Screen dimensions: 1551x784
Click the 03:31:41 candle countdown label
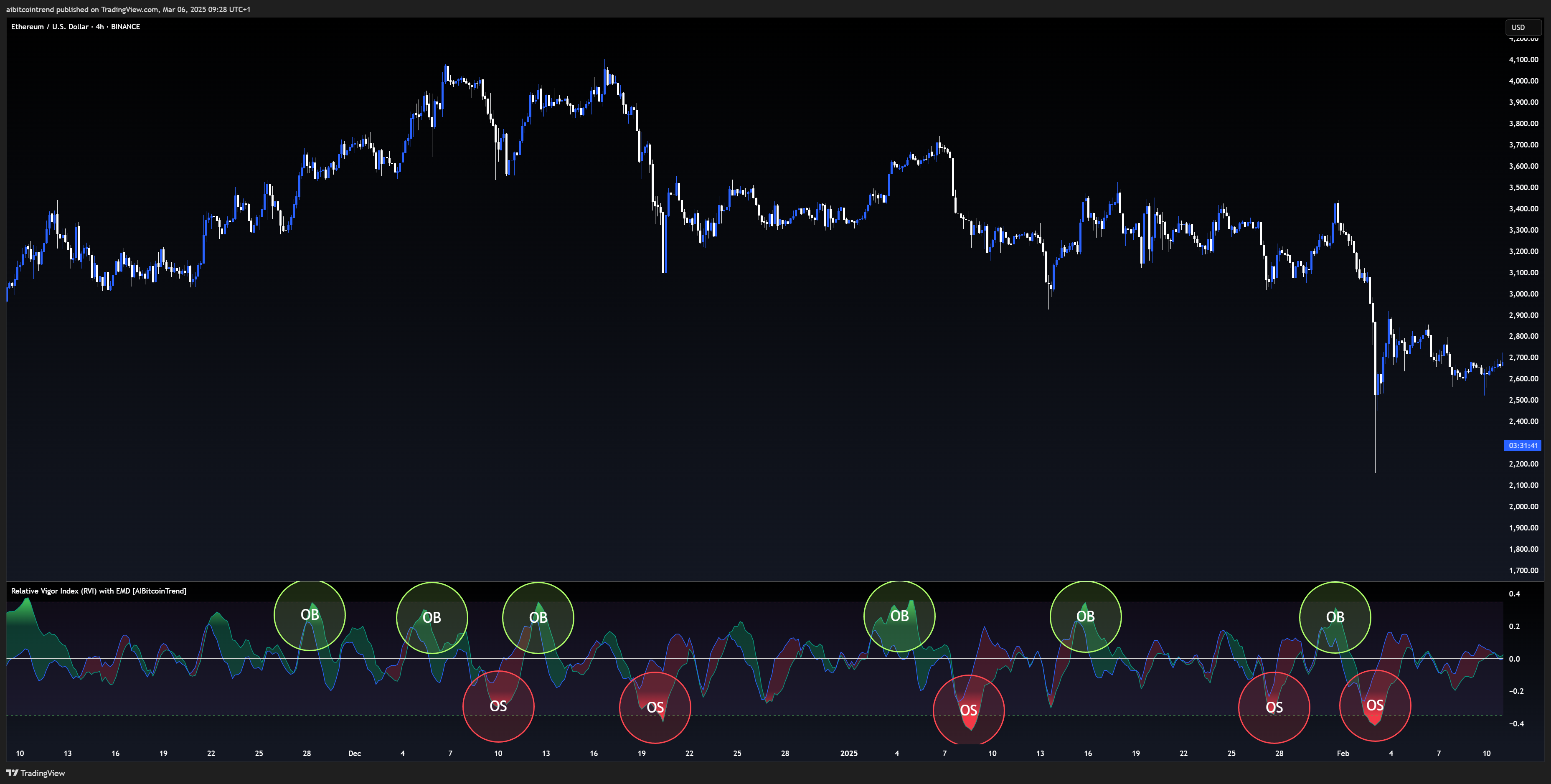[1523, 446]
